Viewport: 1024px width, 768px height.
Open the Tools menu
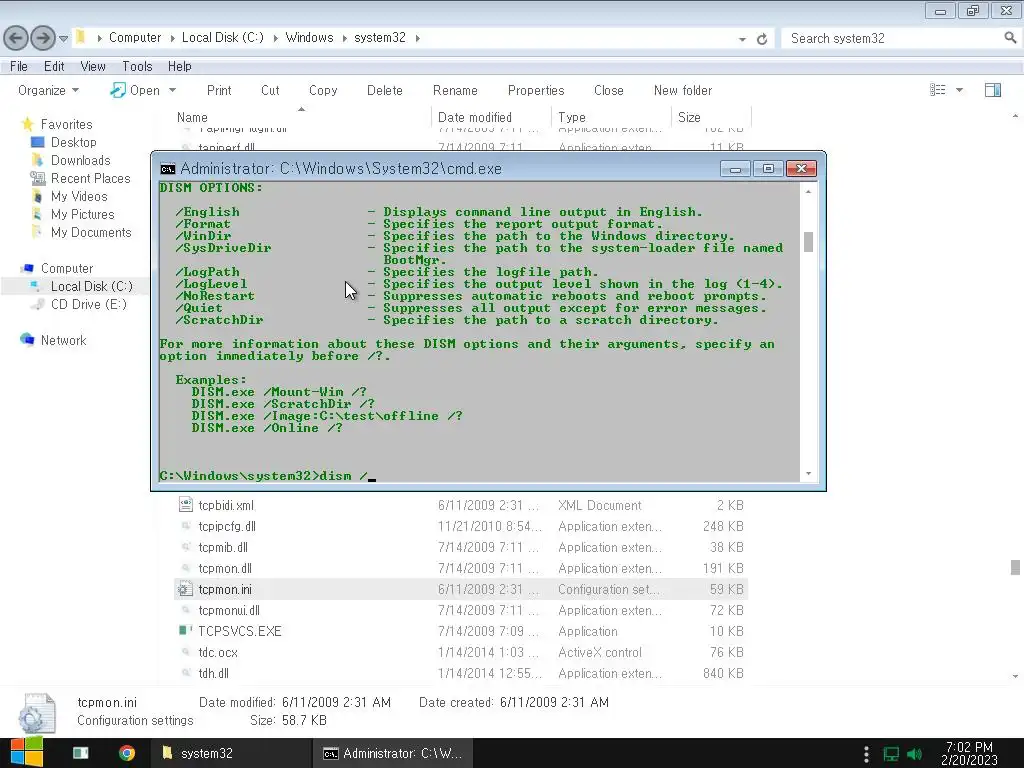point(137,66)
